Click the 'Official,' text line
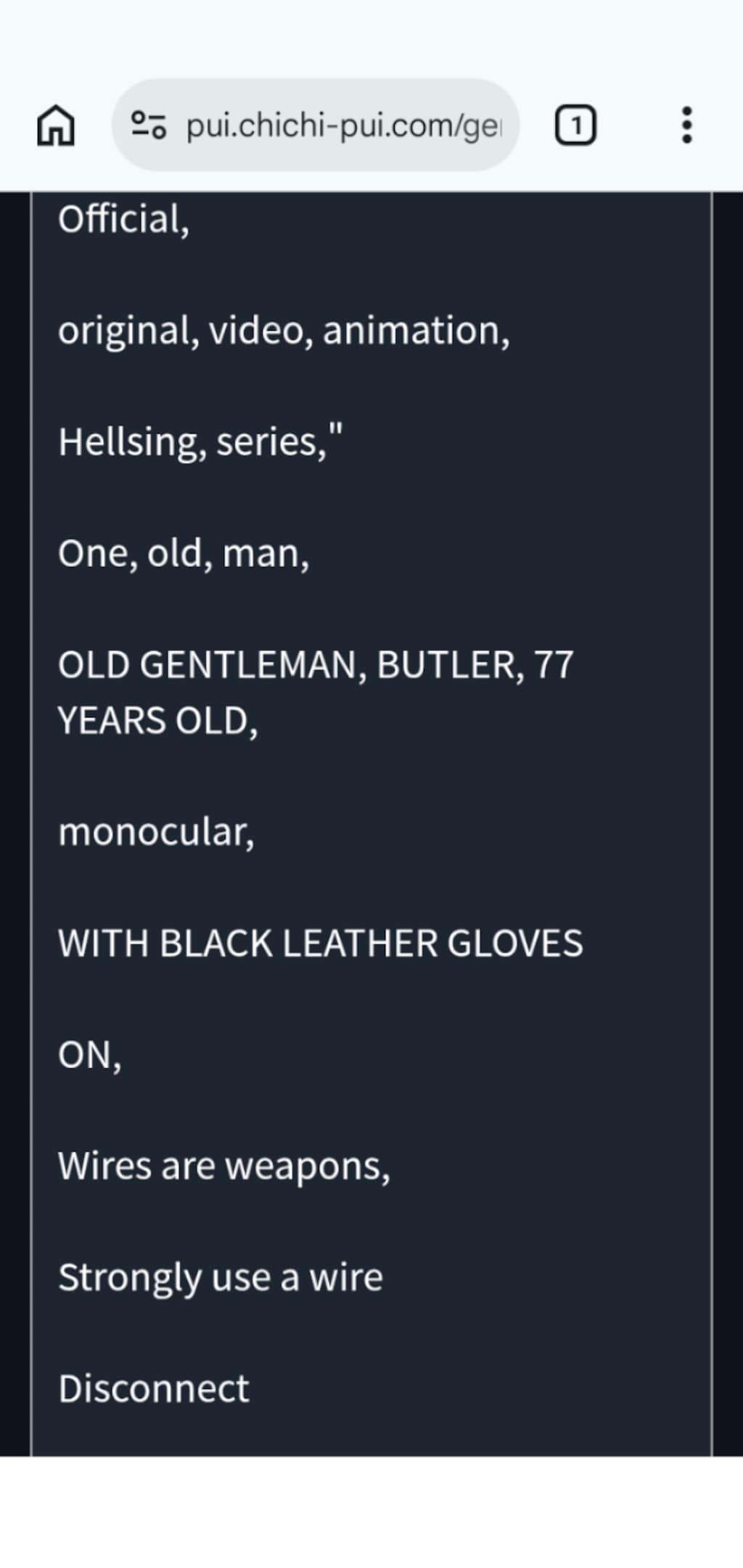The image size is (743, 1568). pos(123,220)
